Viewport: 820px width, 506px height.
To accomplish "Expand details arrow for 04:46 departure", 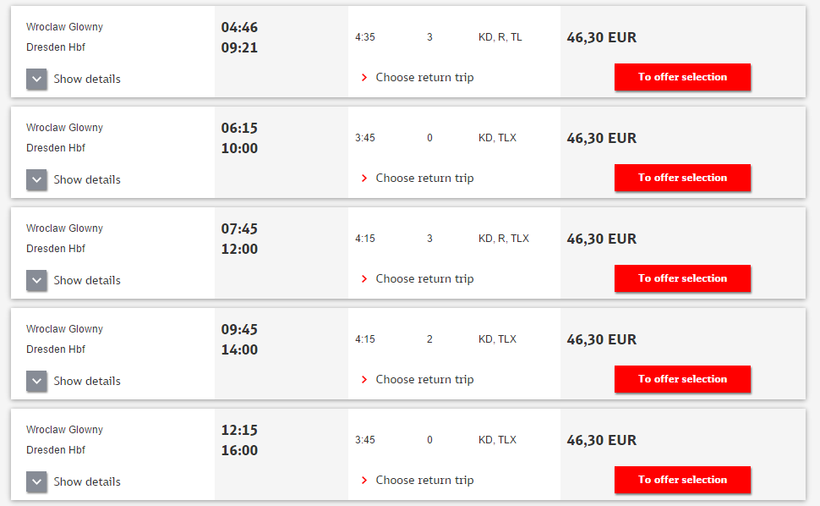I will pyautogui.click(x=37, y=79).
